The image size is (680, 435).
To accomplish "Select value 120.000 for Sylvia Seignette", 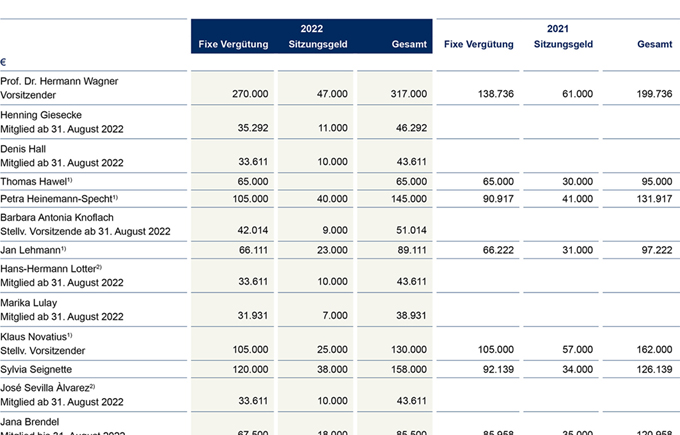I will tap(250, 370).
